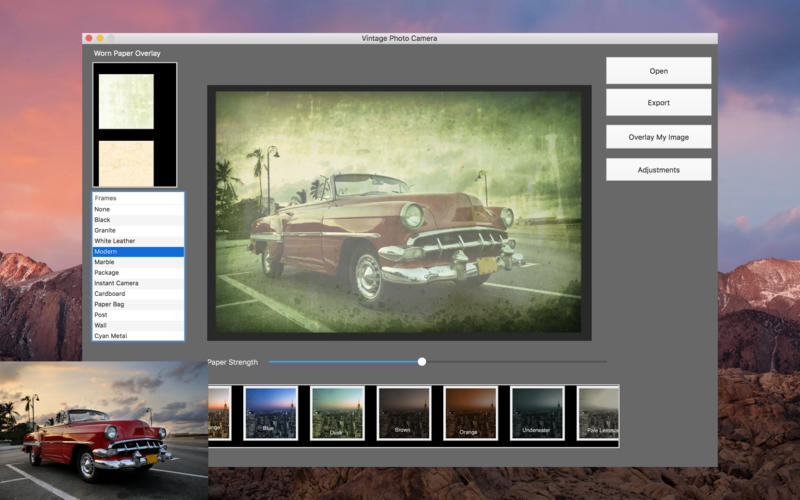800x500 pixels.
Task: Choose the Cyan Metal frame
Action: click(138, 336)
